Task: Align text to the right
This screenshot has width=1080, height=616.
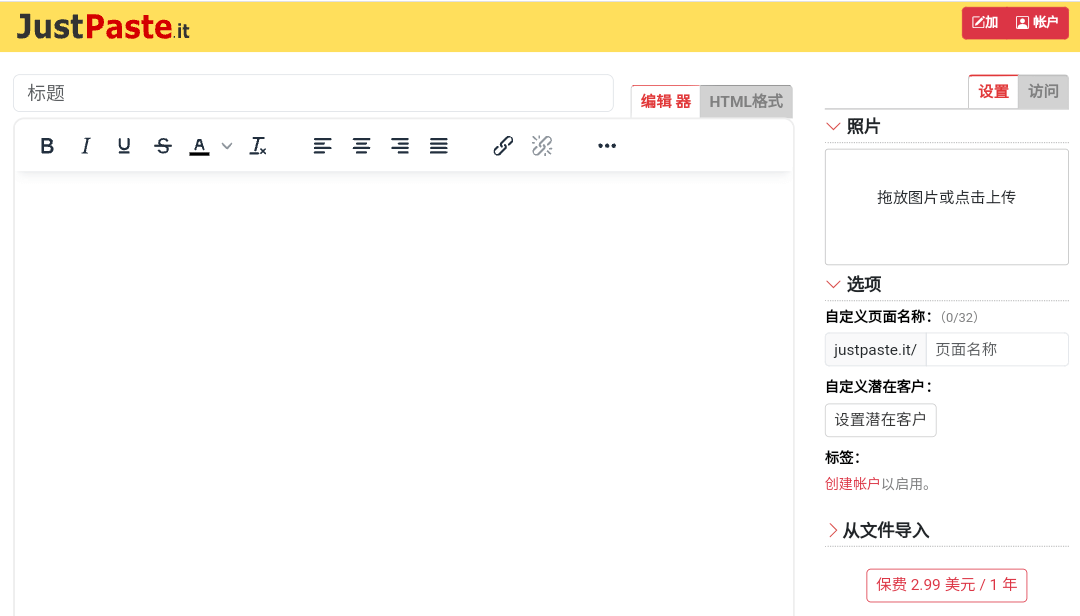Action: point(400,146)
